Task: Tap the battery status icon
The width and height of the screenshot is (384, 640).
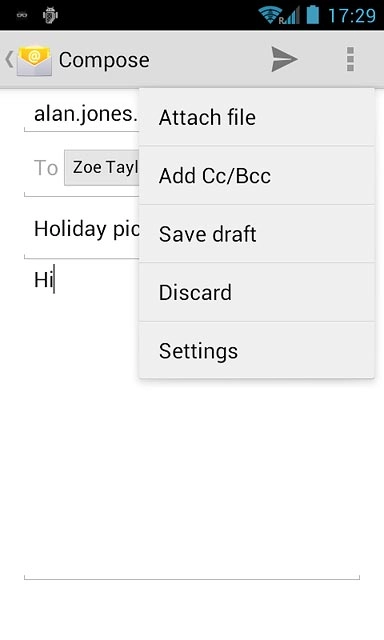Action: pos(313,14)
